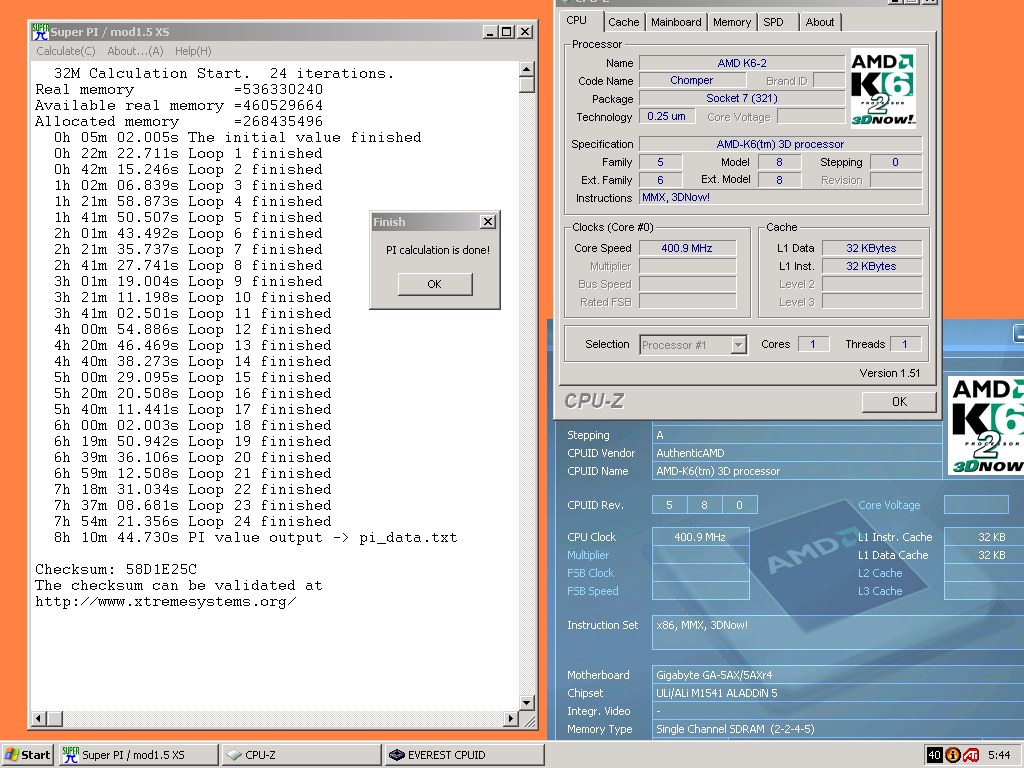1024x768 pixels.
Task: Click OK button in CPU-Z window
Action: pos(899,402)
